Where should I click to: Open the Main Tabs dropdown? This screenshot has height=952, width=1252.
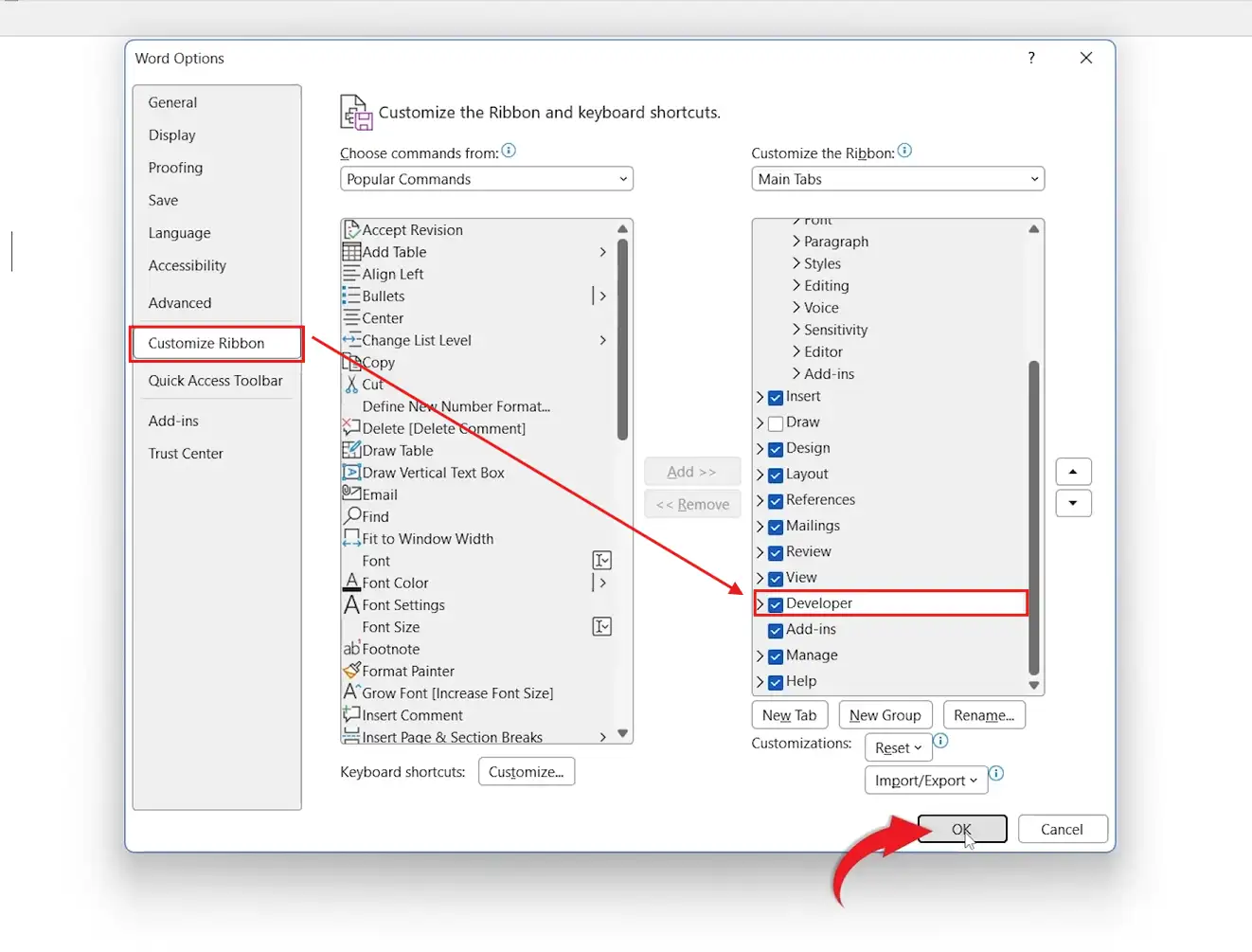898,179
